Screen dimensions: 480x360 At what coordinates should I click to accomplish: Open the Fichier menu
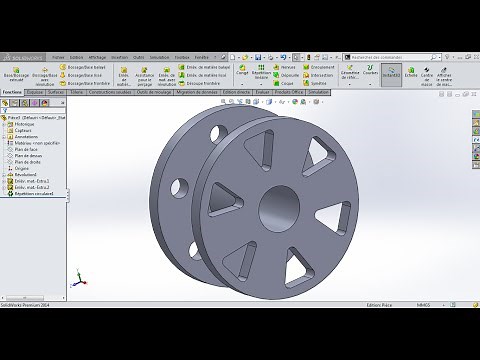58,57
